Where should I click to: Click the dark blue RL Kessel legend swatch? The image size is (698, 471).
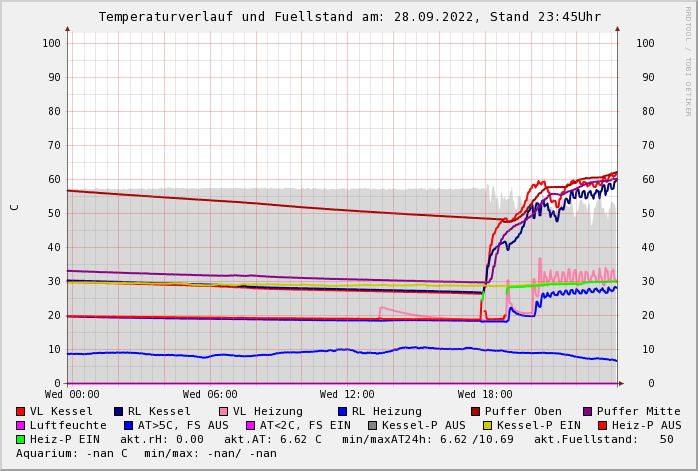pos(118,411)
